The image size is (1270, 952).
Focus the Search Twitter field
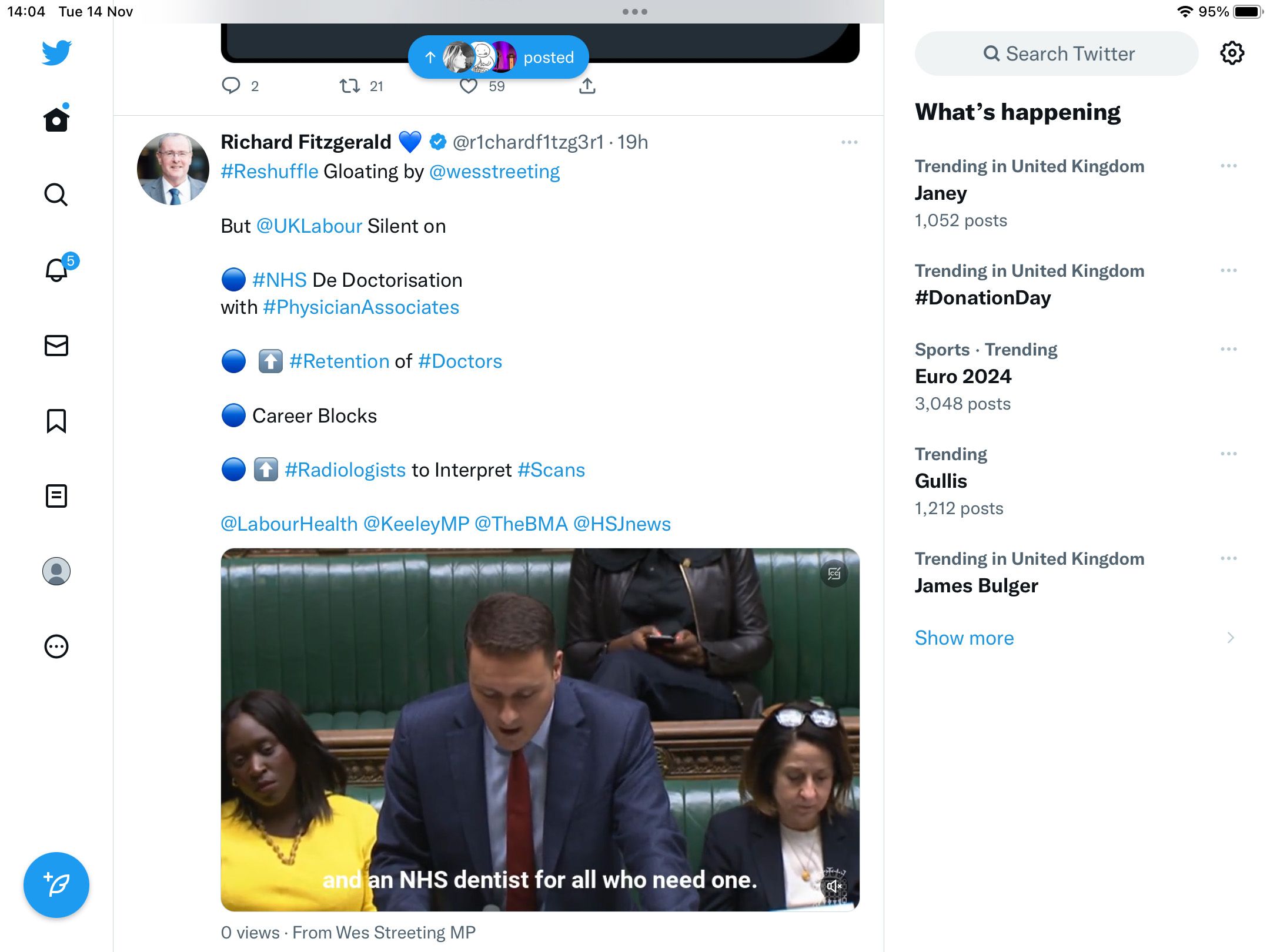(x=1057, y=53)
